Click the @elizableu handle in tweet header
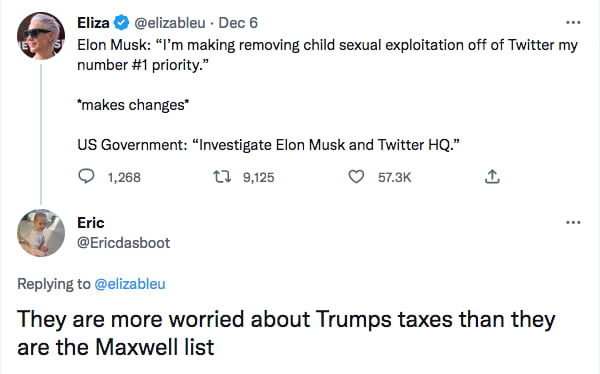This screenshot has width=600, height=374. point(170,23)
